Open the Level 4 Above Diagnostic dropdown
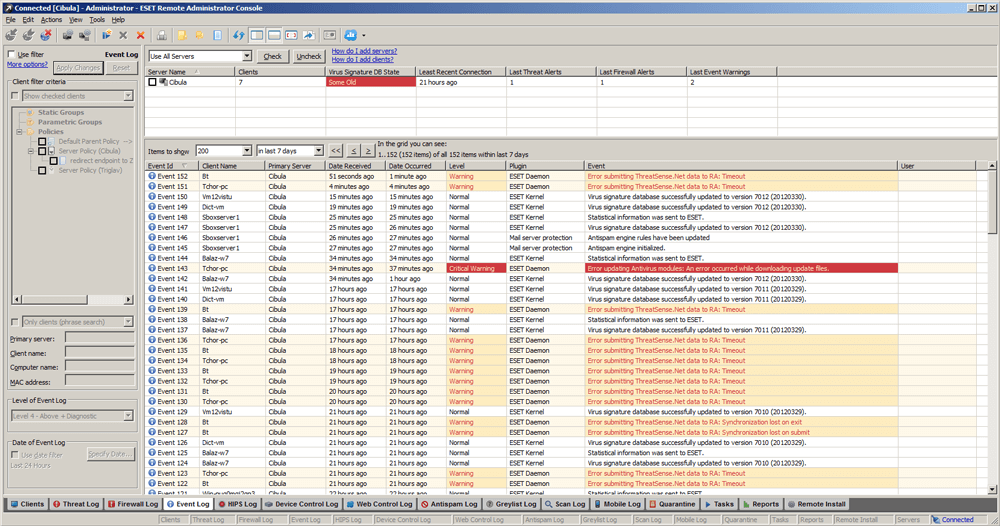The height and width of the screenshot is (526, 1000). [128, 416]
